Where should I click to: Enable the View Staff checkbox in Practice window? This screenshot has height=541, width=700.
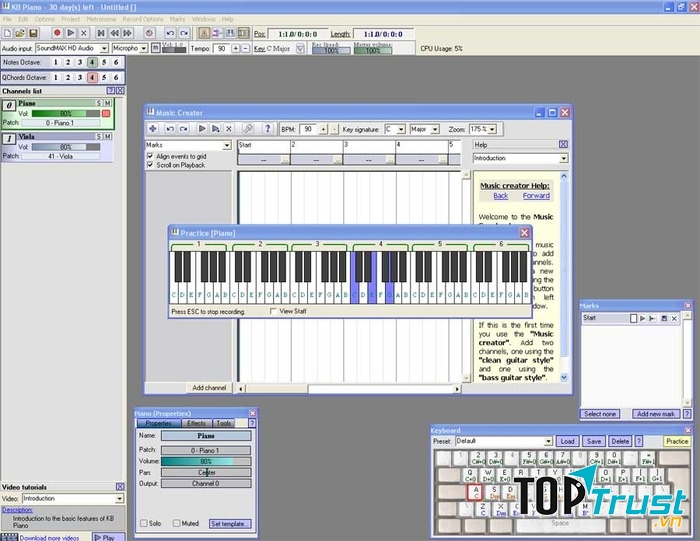[x=273, y=312]
